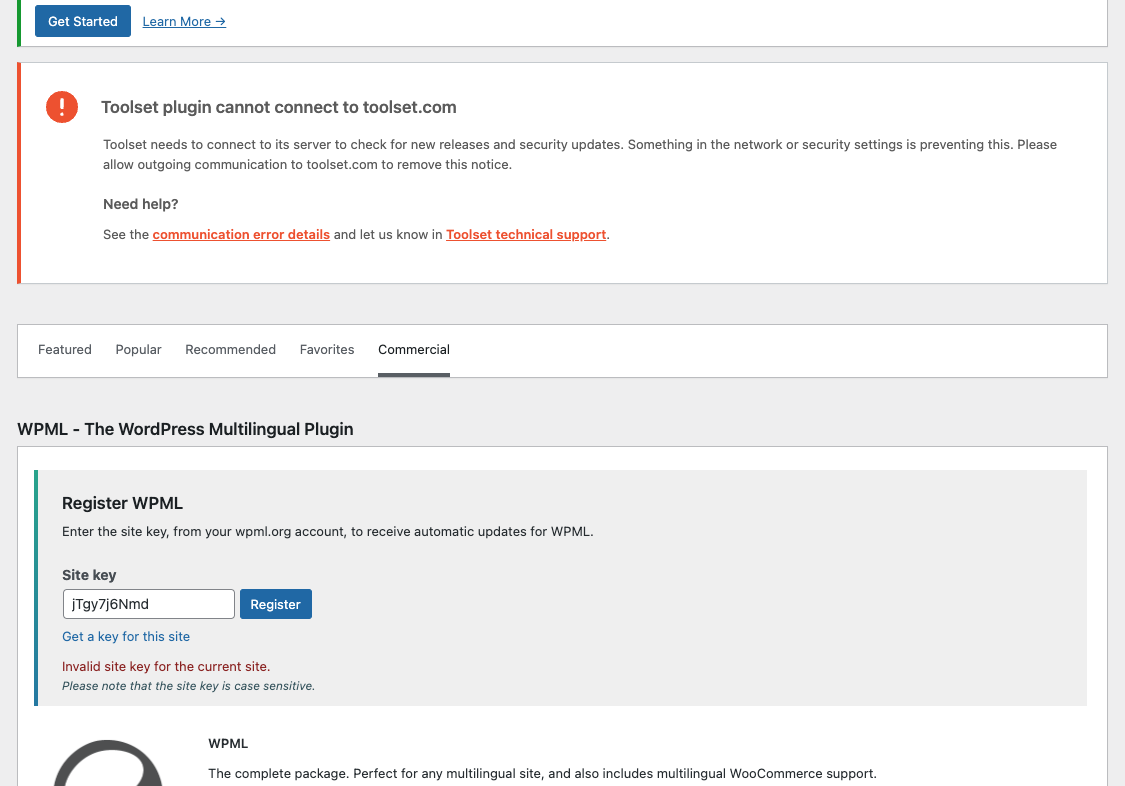
Task: Click the Need help? subheading
Action: click(x=141, y=204)
